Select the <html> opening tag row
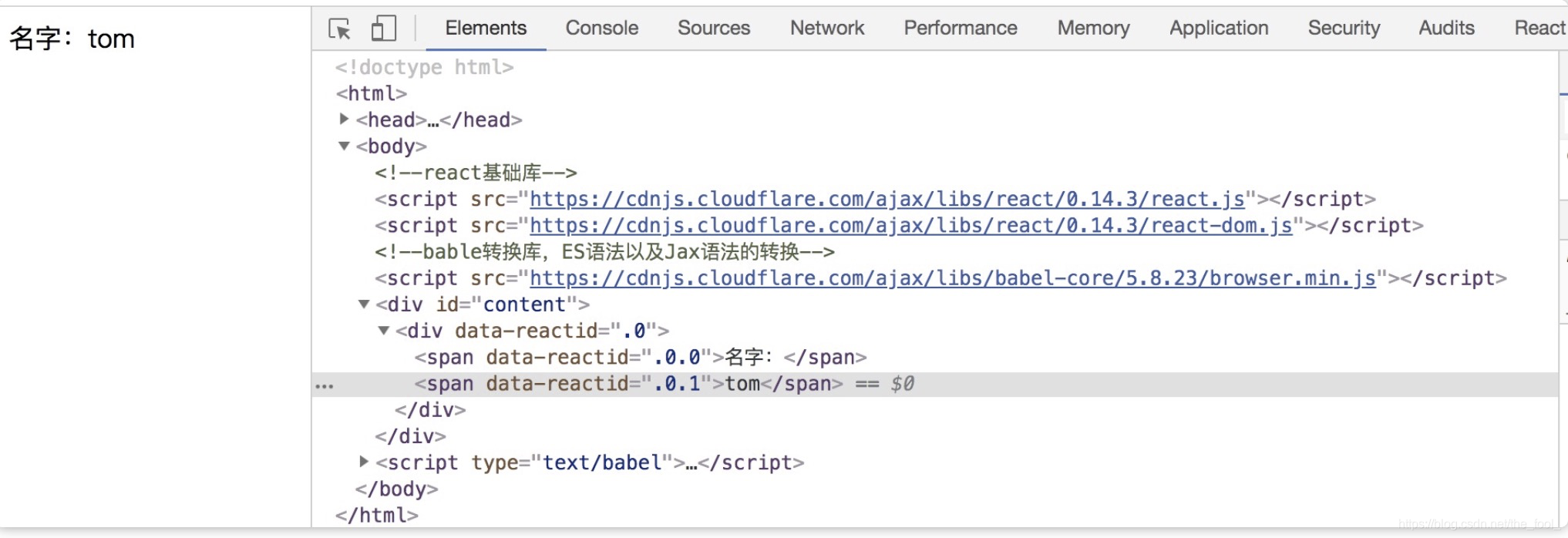The height and width of the screenshot is (538, 1568). click(372, 94)
